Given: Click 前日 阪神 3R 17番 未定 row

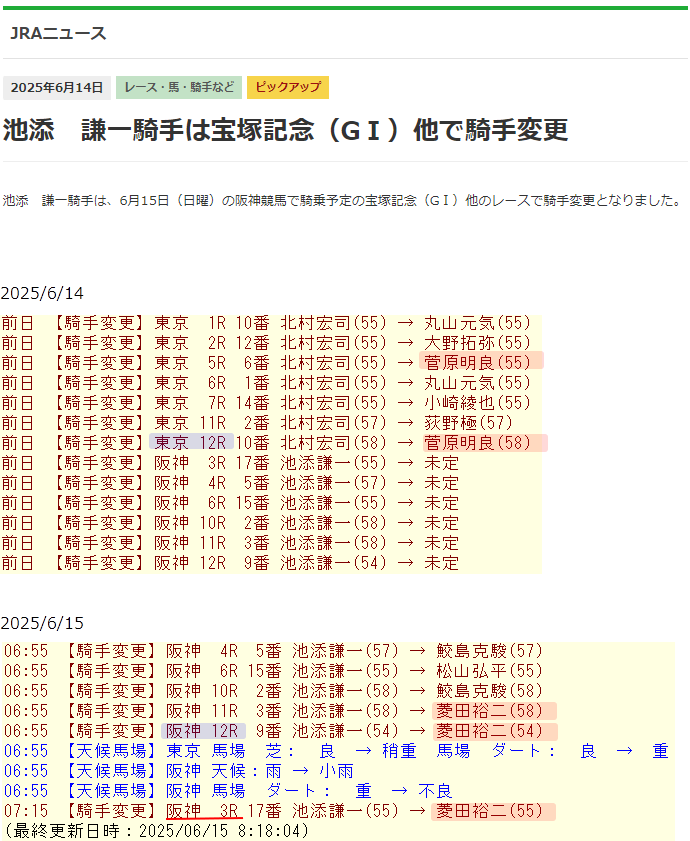Looking at the screenshot, I should click(x=230, y=463).
